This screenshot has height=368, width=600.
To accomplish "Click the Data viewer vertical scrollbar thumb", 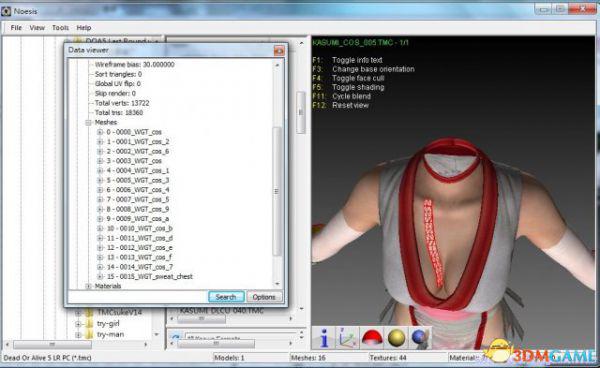I will point(277,191).
